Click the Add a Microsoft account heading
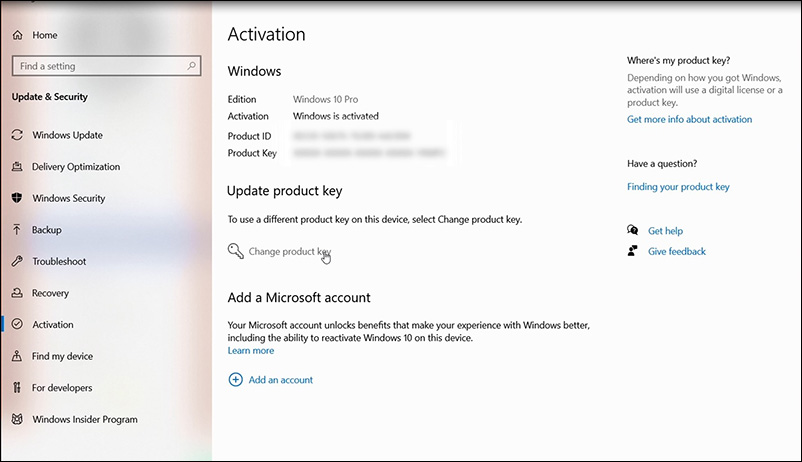 point(299,297)
